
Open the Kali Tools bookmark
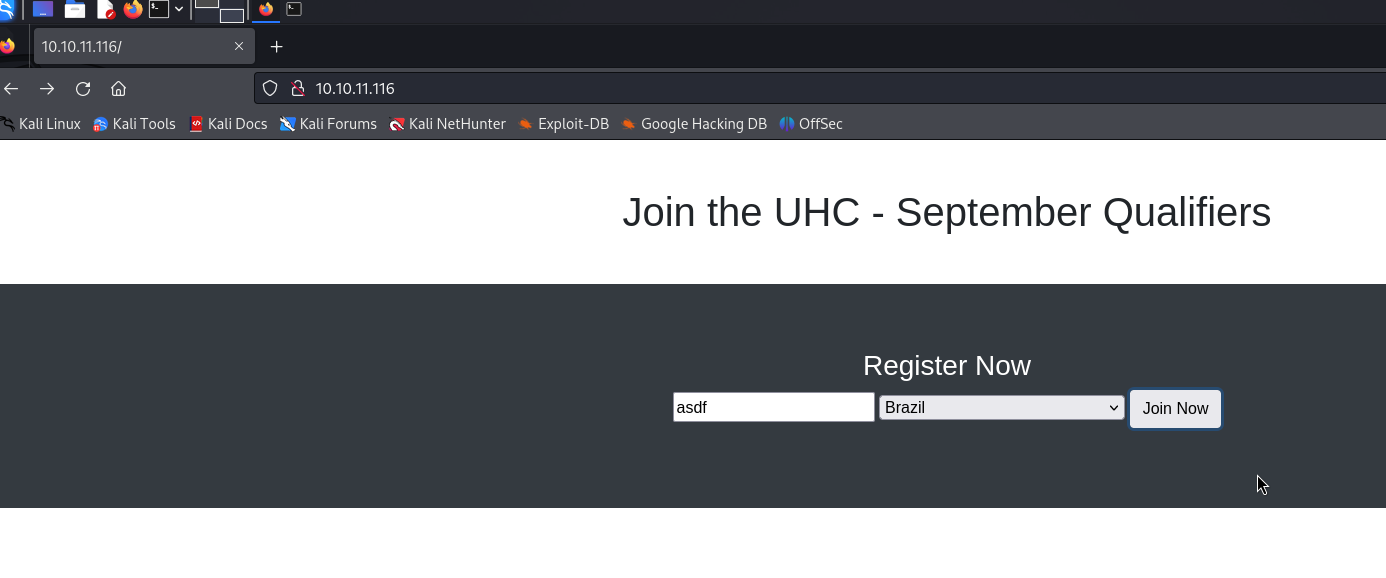pos(134,124)
